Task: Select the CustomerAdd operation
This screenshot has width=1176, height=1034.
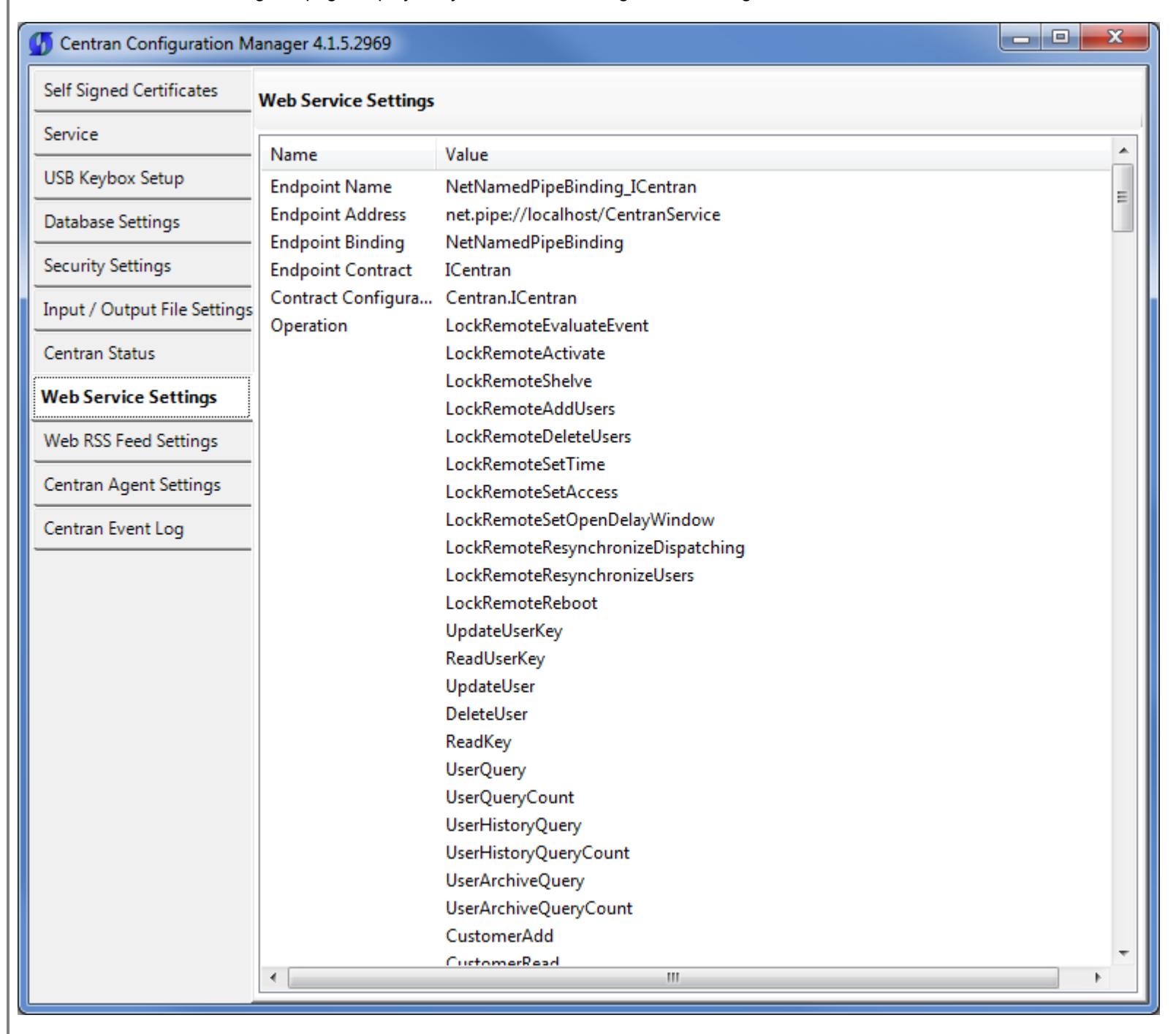Action: pos(500,937)
